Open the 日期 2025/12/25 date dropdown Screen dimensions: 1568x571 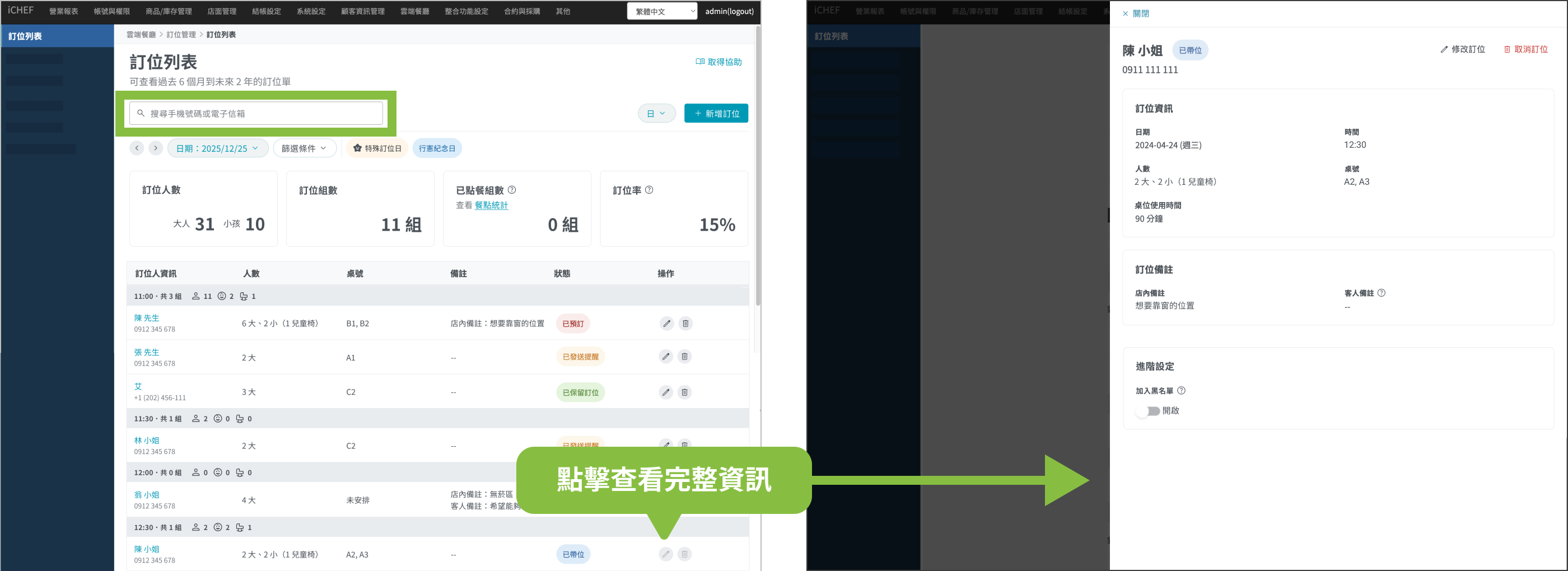(x=217, y=148)
